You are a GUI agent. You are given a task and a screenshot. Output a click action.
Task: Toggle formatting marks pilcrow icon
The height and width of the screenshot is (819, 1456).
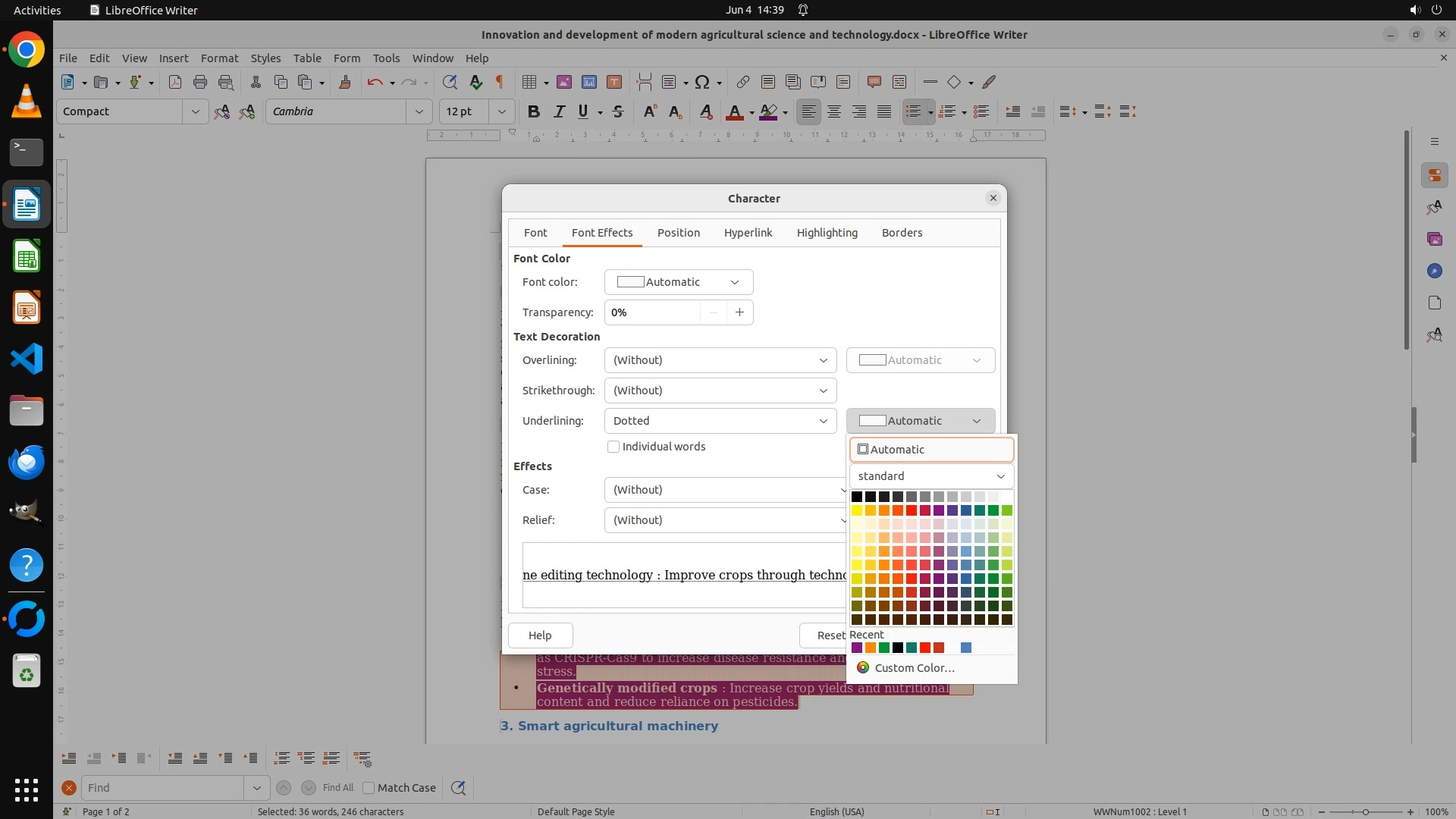coord(500,82)
